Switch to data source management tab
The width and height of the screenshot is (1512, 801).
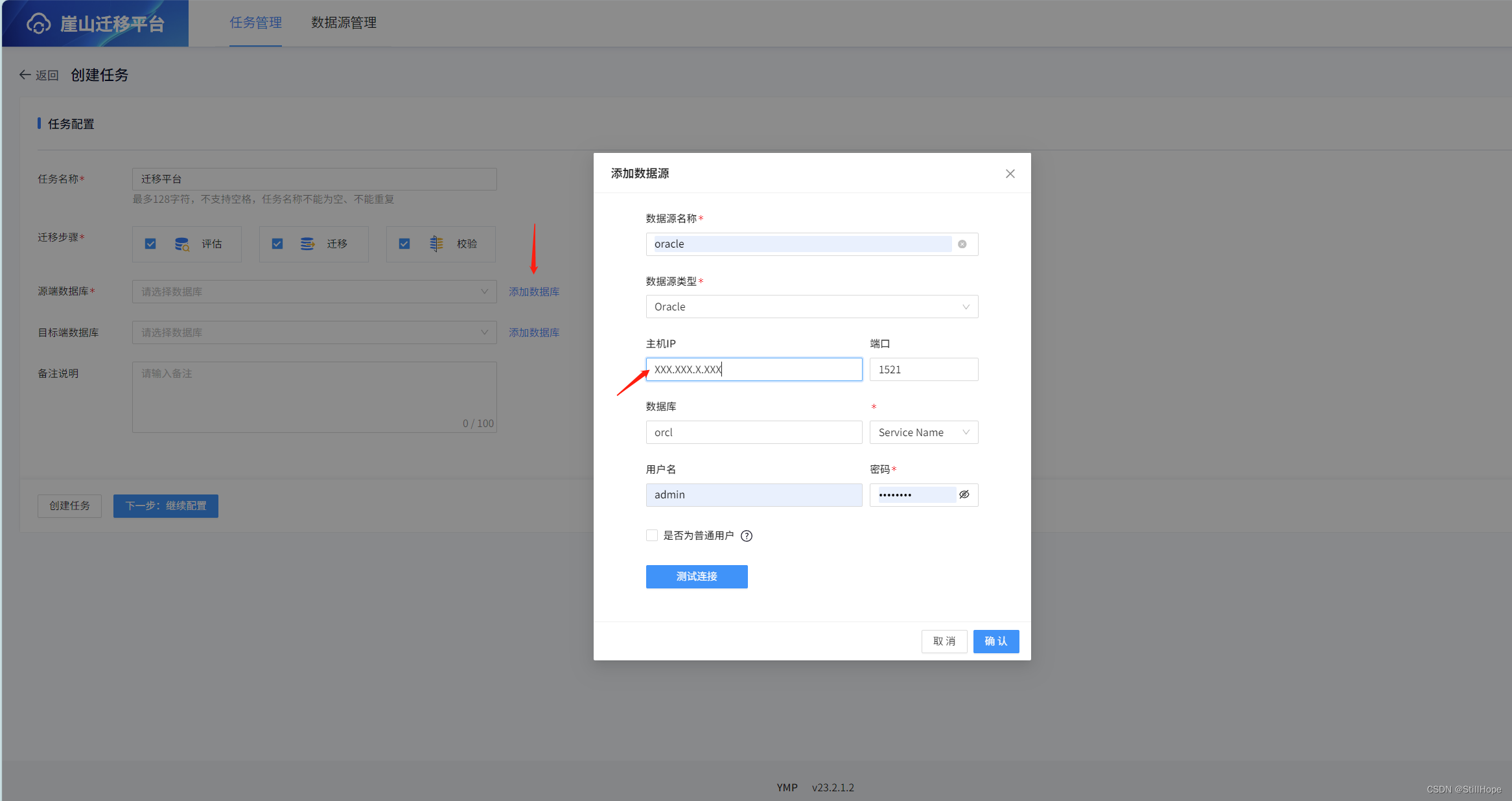pyautogui.click(x=343, y=23)
